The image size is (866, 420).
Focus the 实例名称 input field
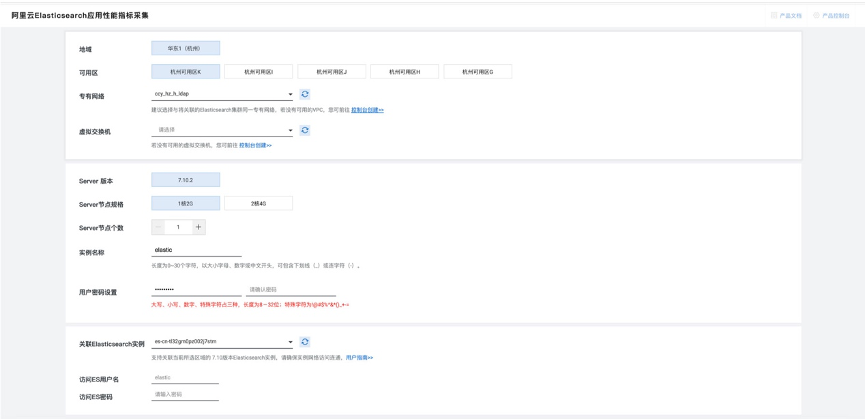tap(197, 250)
